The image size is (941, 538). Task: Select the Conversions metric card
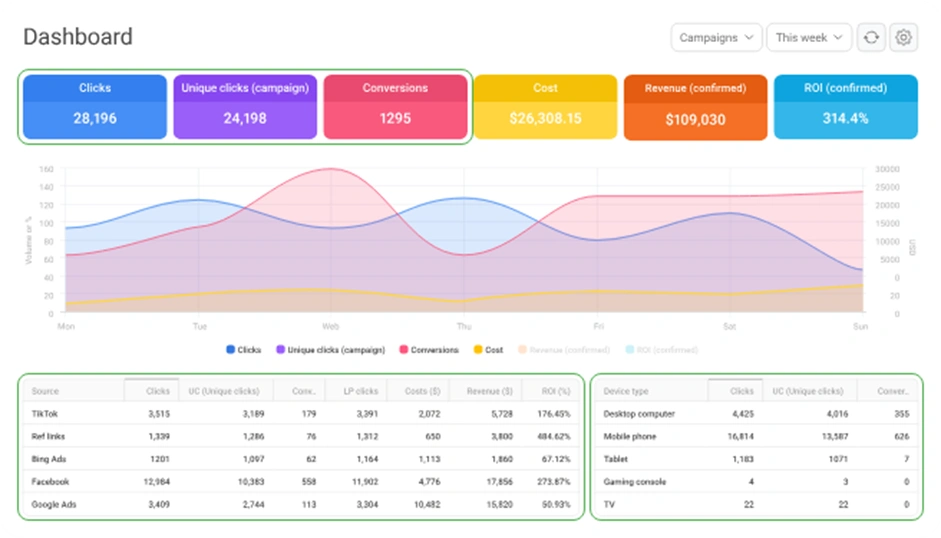pyautogui.click(x=395, y=105)
